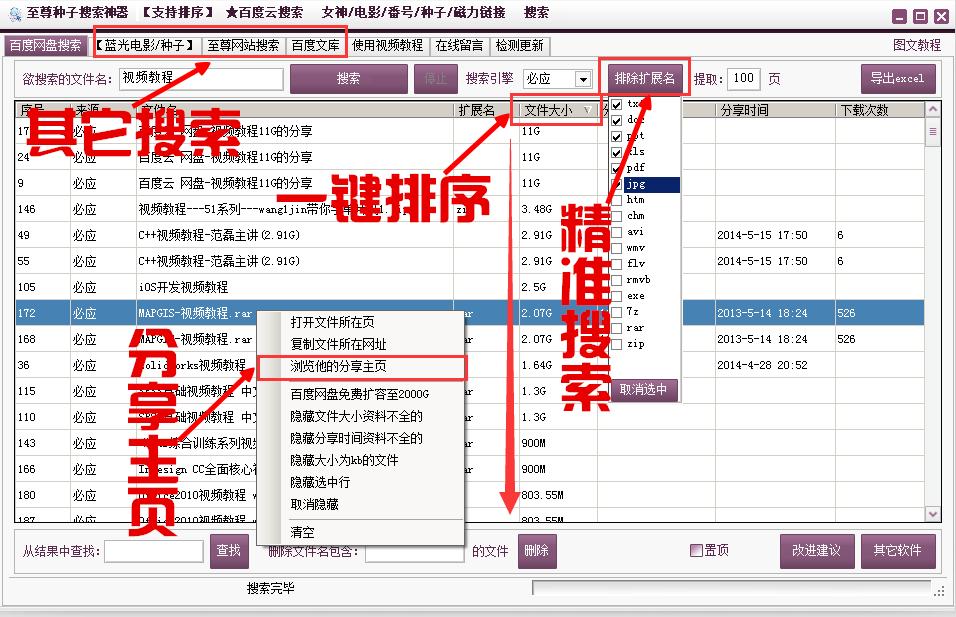Viewport: 956px width, 617px height.
Task: Click the 搜索 search button
Action: pos(348,78)
